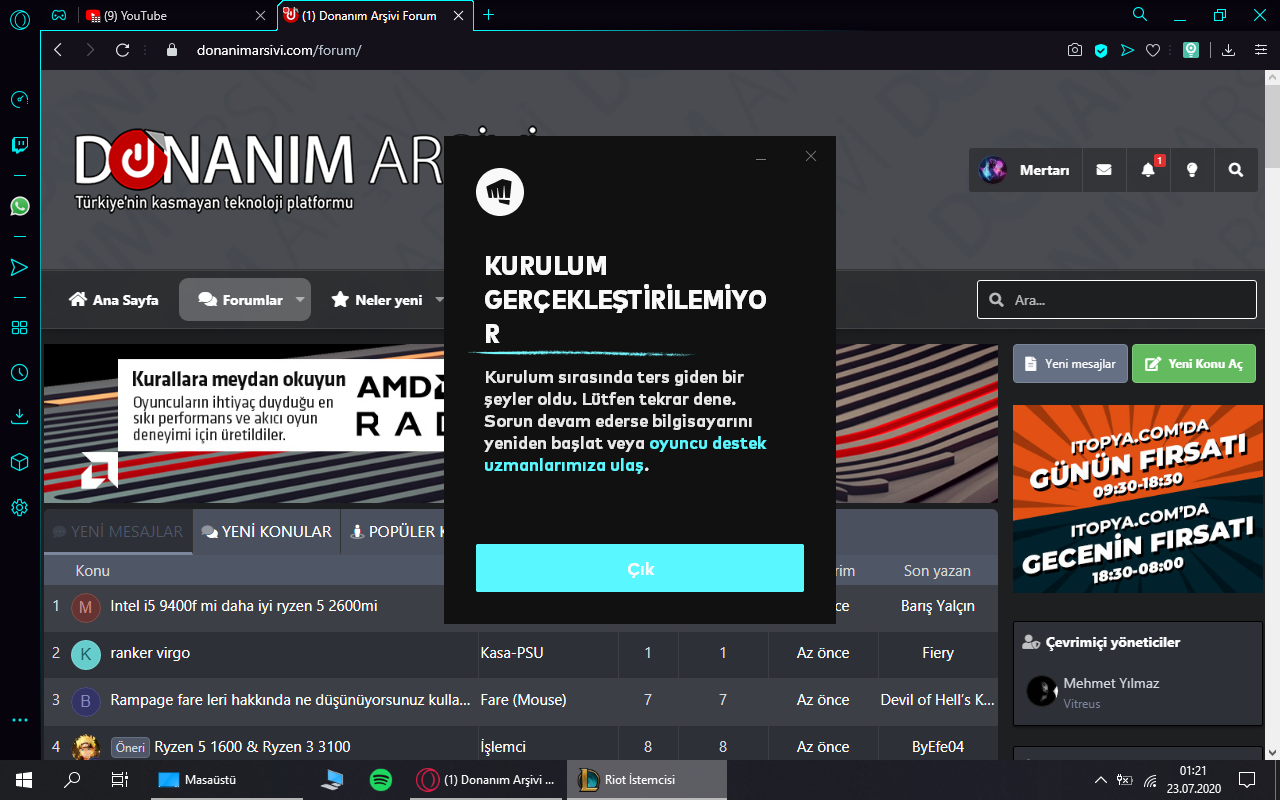Screen dimensions: 1280x800
Task: Switch to the YENİ MESAJLAR tab
Action: point(118,532)
